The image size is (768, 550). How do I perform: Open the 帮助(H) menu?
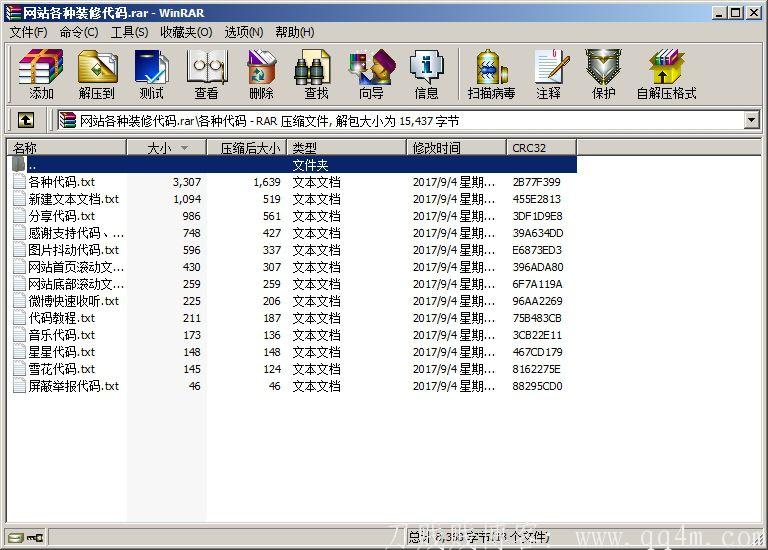(294, 32)
